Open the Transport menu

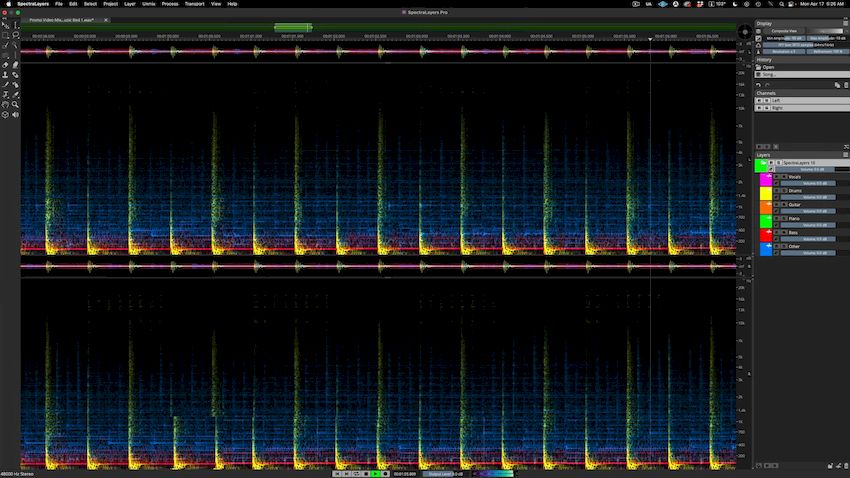click(194, 4)
